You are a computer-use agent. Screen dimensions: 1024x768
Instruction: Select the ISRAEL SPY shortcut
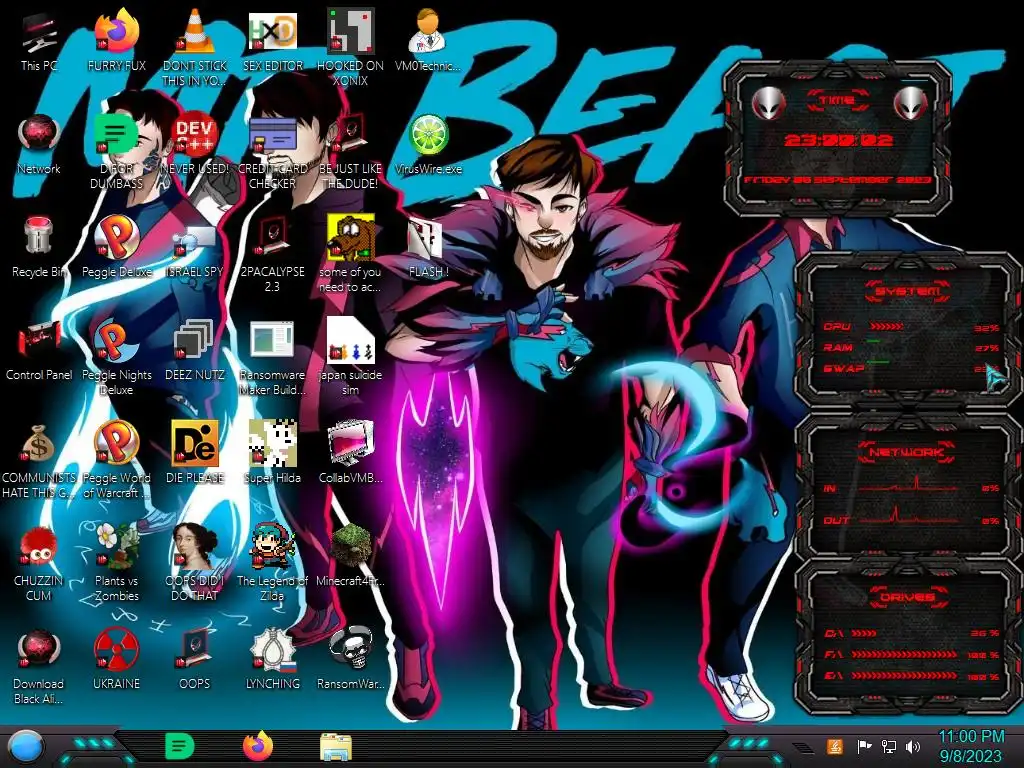[x=194, y=239]
